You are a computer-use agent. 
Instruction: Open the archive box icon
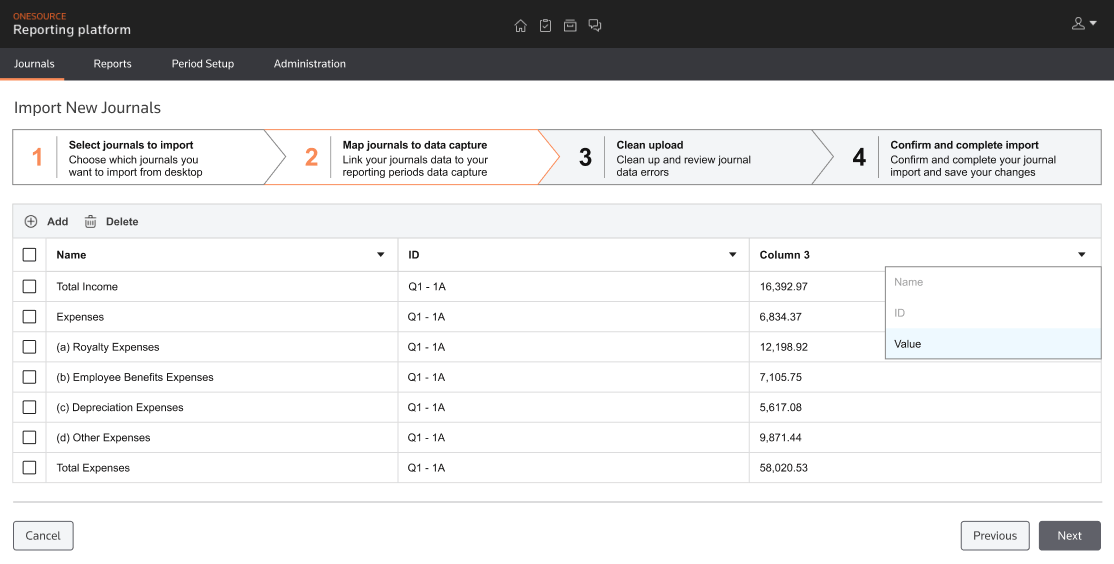tap(570, 25)
